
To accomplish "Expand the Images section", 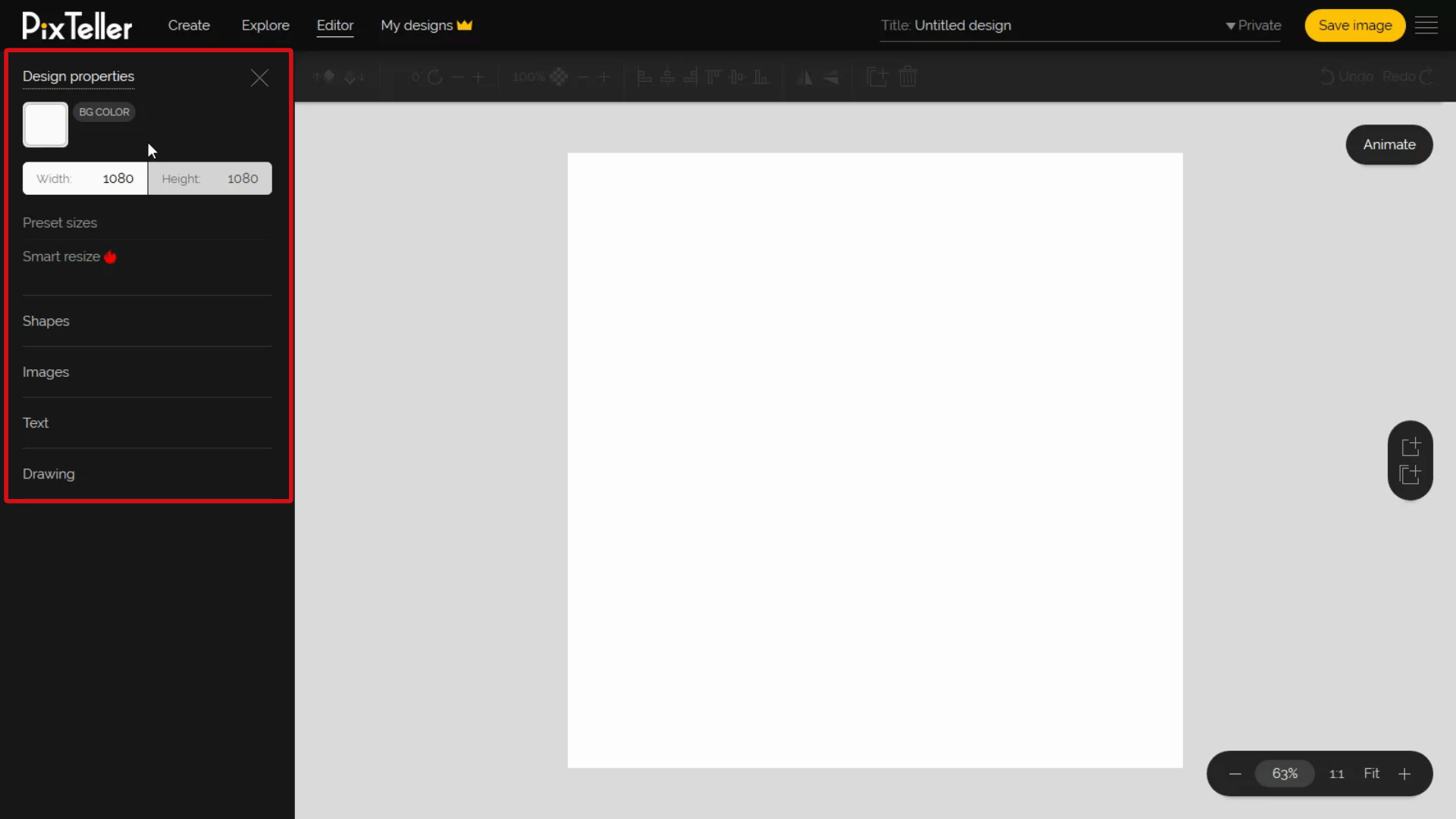I will [x=46, y=371].
